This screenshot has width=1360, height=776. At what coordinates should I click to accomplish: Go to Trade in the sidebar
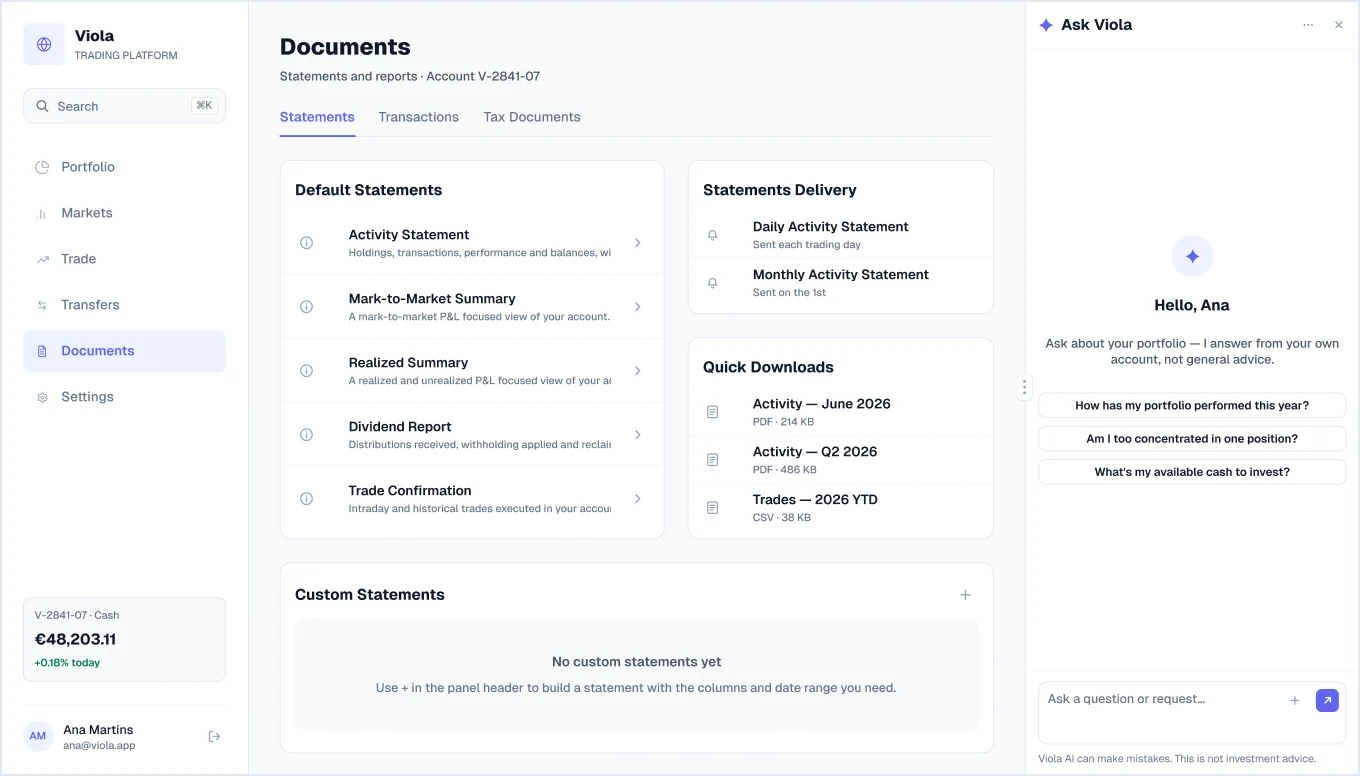(x=124, y=259)
